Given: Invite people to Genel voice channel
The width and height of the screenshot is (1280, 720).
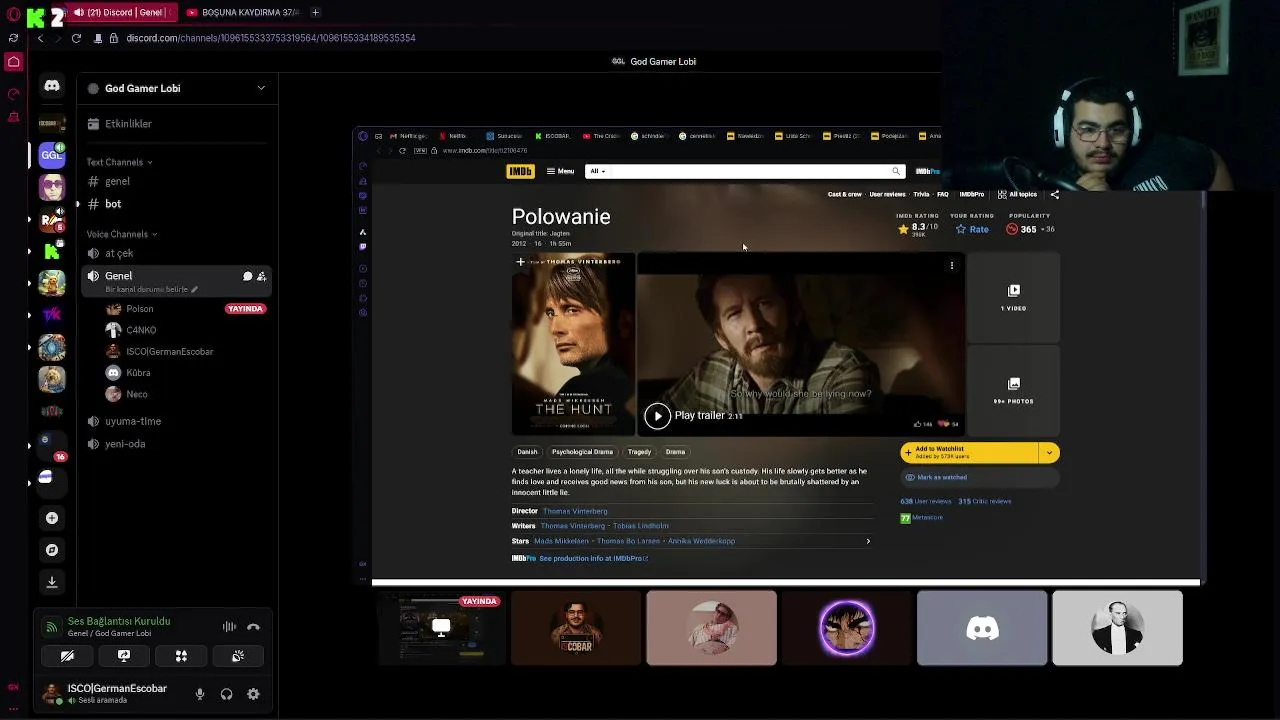Looking at the screenshot, I should [261, 276].
